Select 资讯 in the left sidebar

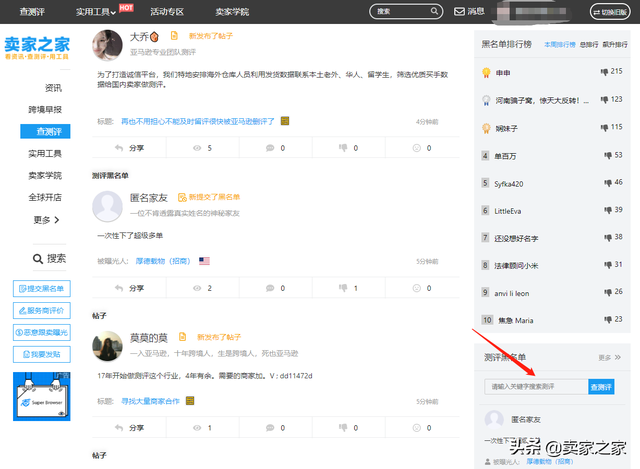(53, 88)
